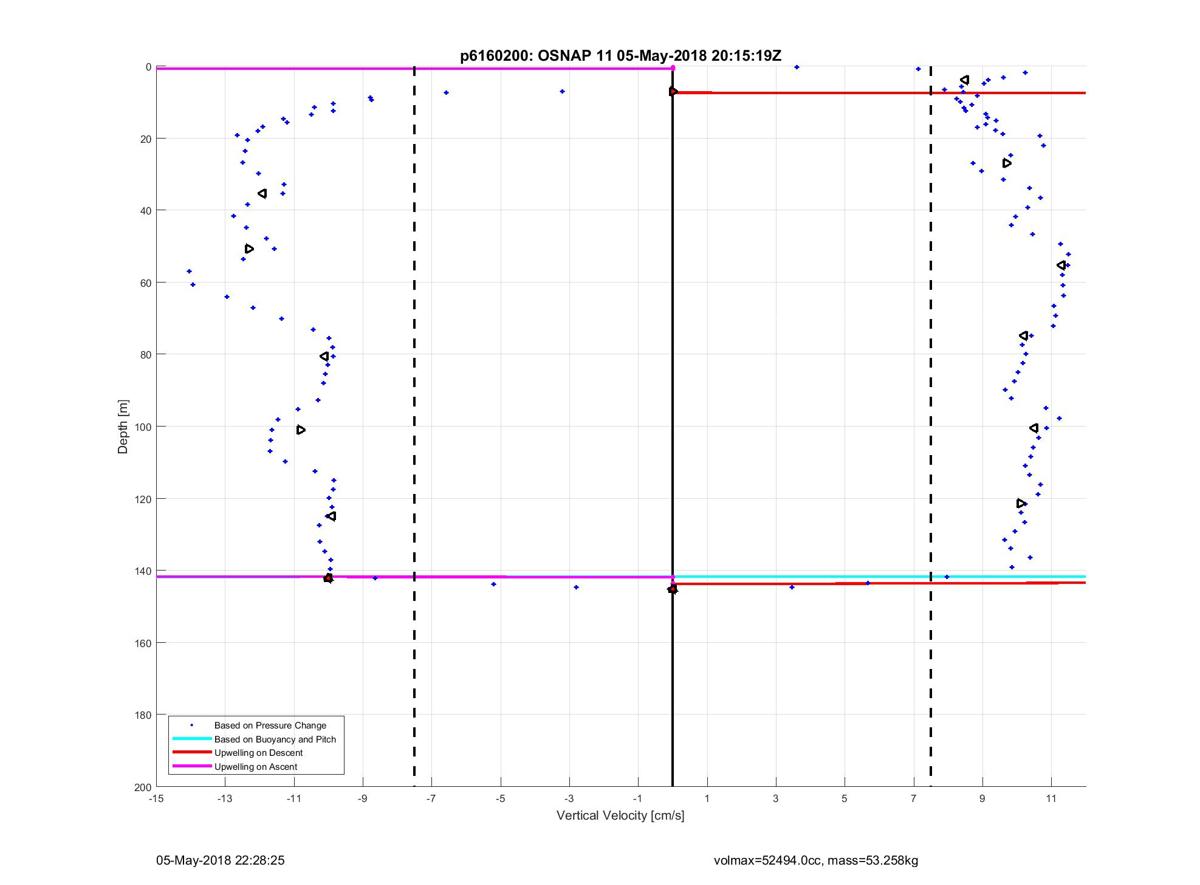Click the x-axis tick label '-3'

569,799
